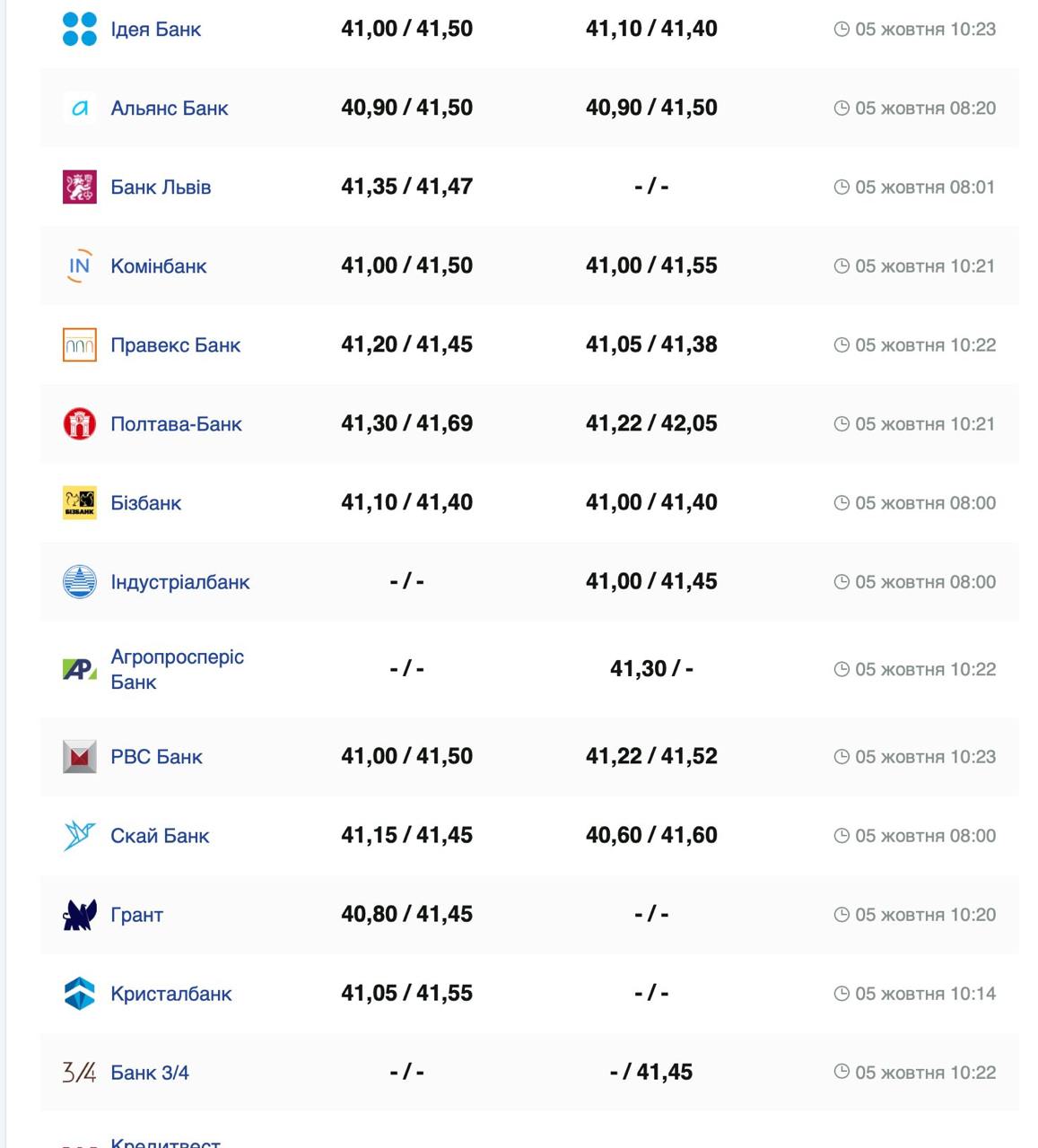This screenshot has width=1038, height=1148.
Task: Click the Комінбанк IN logo
Action: 80,265
